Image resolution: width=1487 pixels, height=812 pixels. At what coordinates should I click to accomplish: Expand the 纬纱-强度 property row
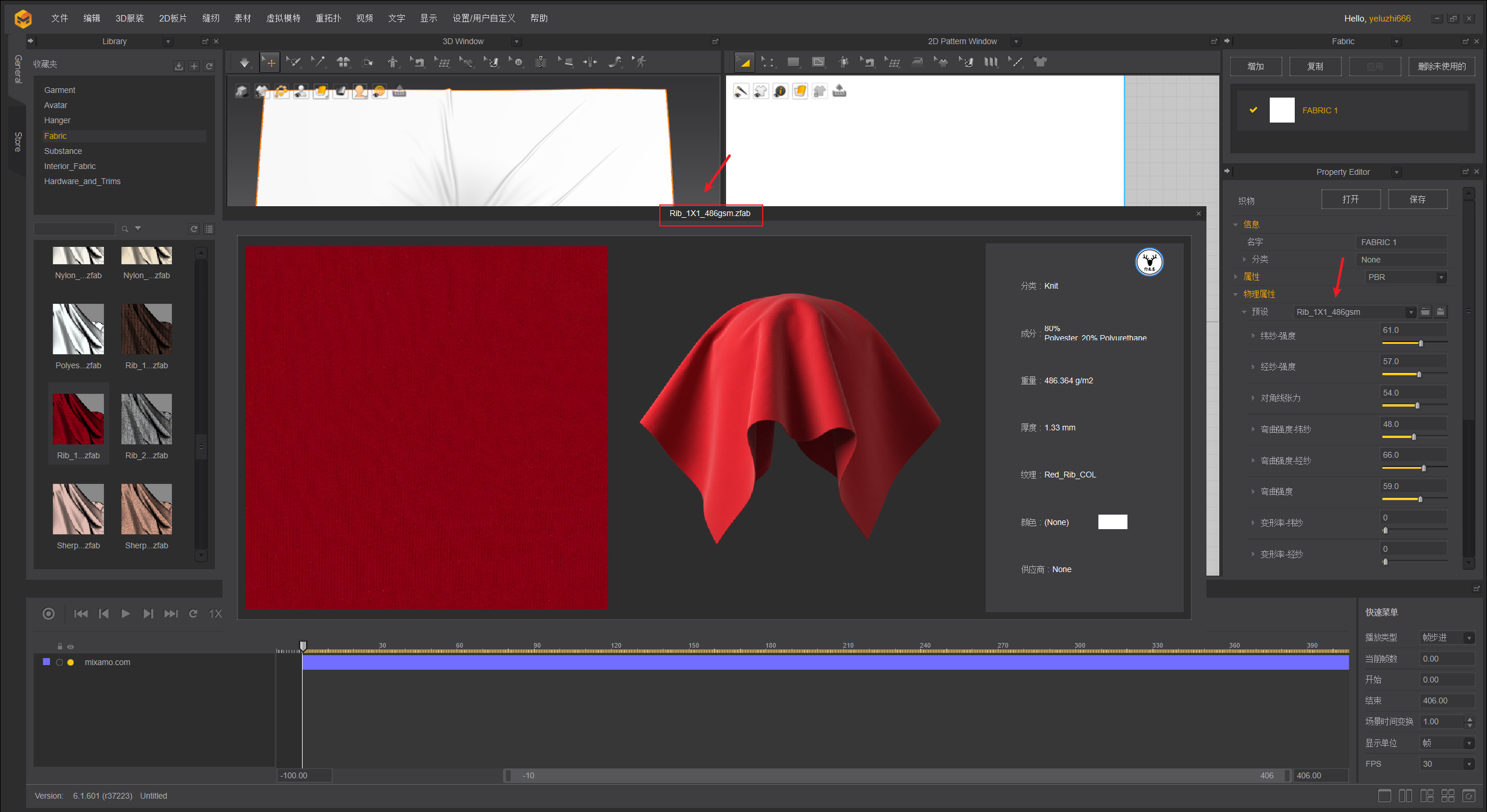coord(1253,336)
